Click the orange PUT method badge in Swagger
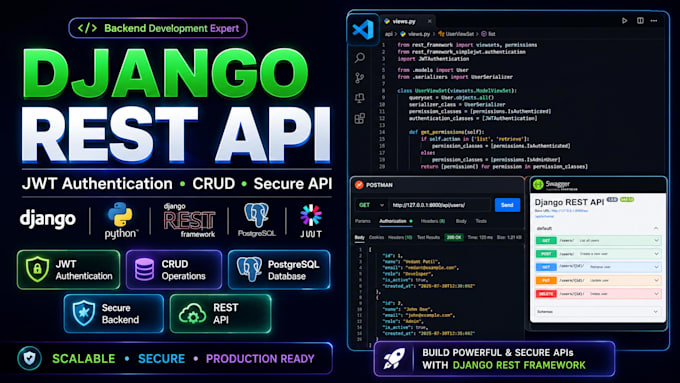Screen dimensions: 680x383 (x=546, y=281)
